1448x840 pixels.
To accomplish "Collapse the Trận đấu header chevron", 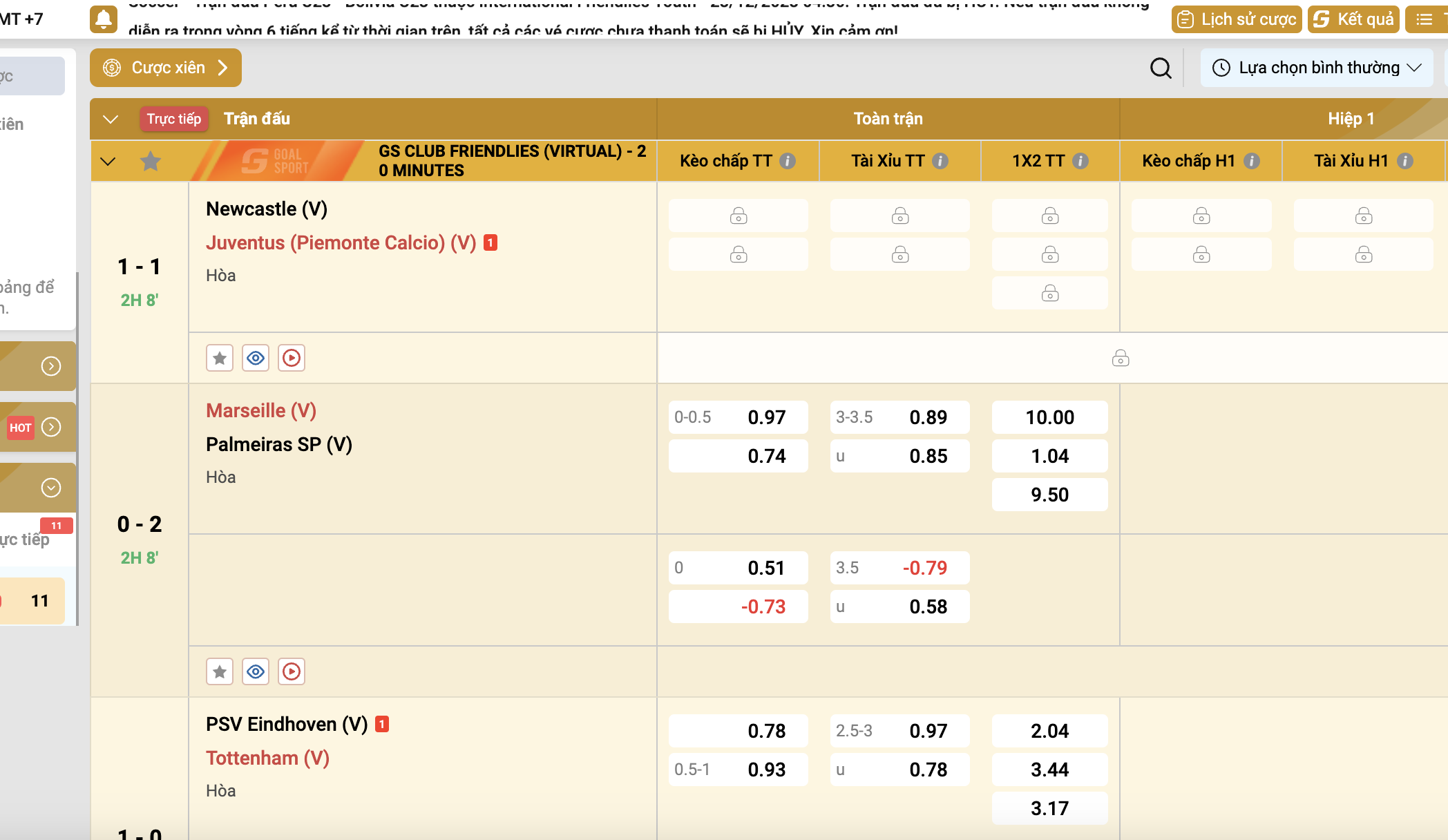I will pyautogui.click(x=111, y=119).
